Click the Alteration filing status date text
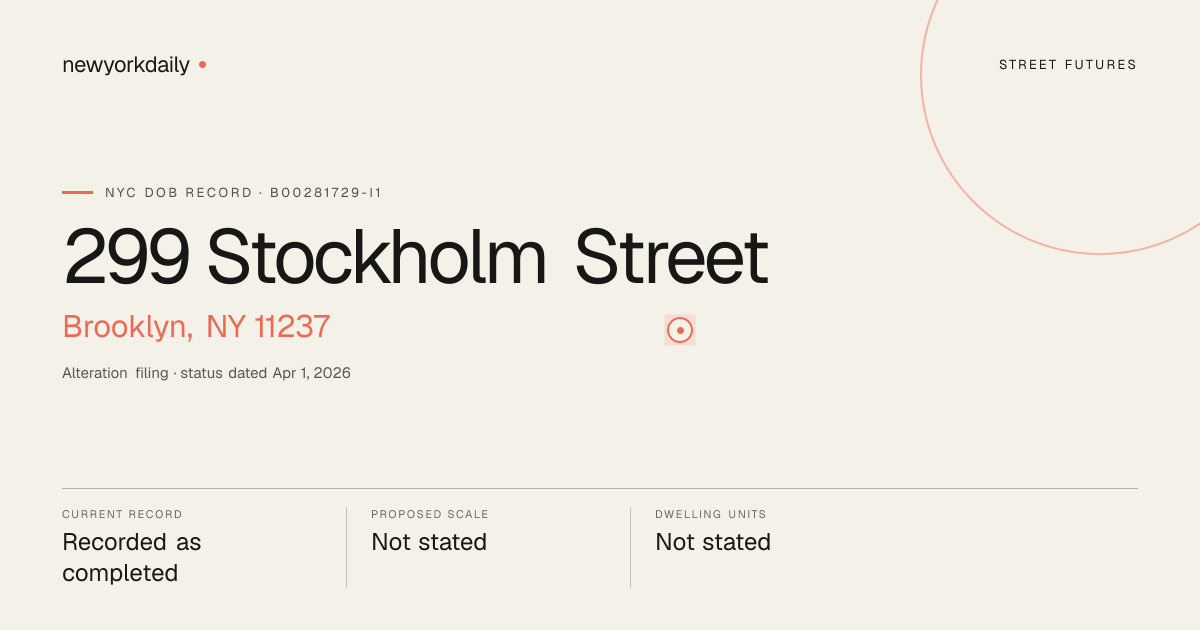1200x630 pixels. tap(206, 373)
